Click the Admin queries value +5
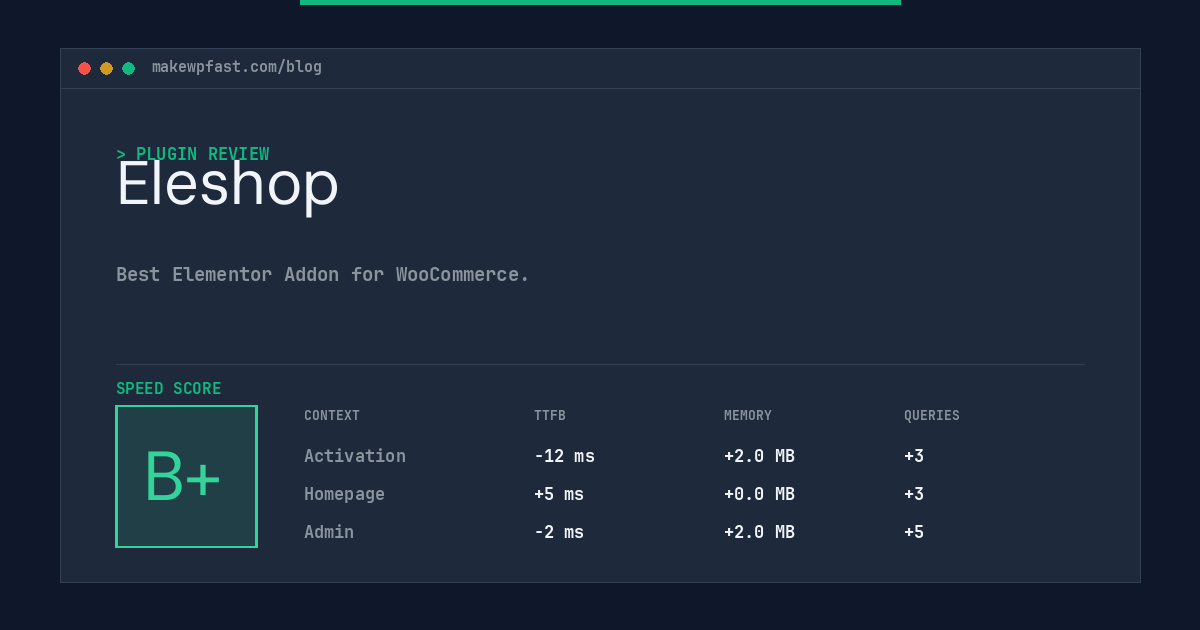Viewport: 1200px width, 630px height. coord(914,532)
